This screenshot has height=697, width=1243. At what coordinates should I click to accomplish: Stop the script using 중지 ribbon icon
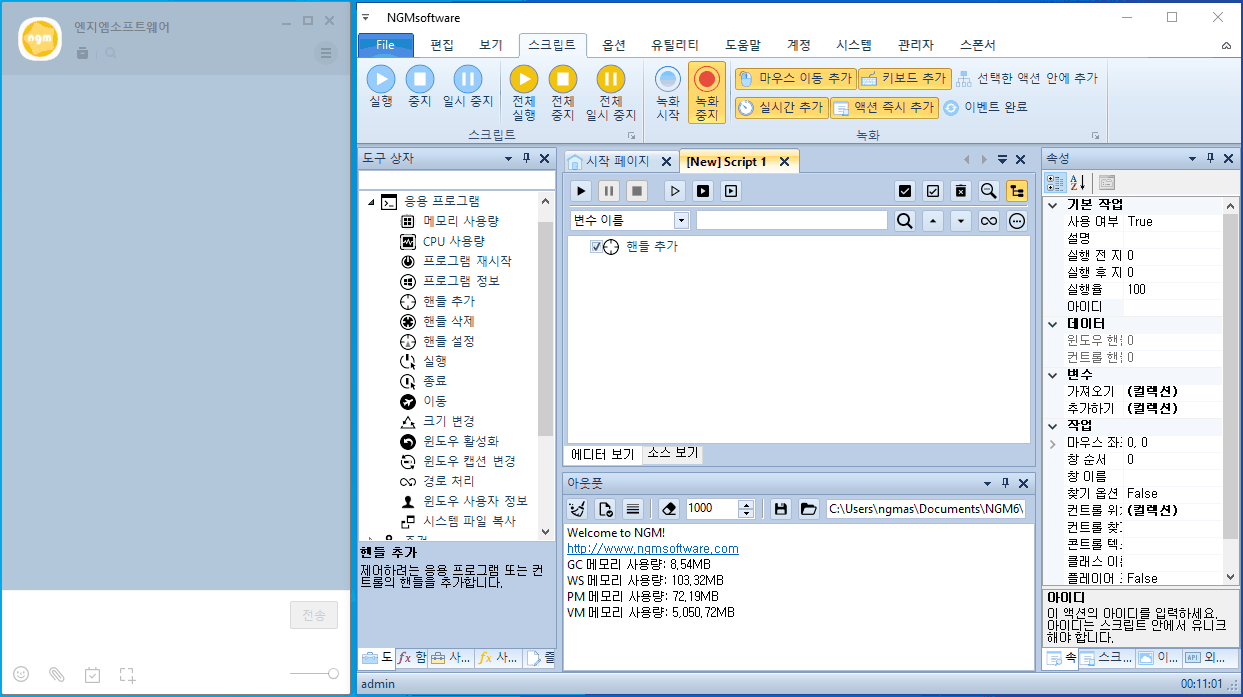pyautogui.click(x=420, y=86)
